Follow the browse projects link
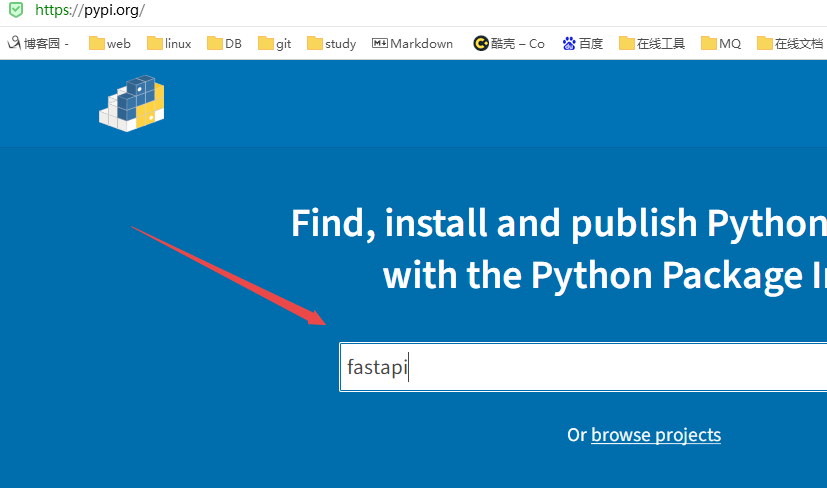 656,435
